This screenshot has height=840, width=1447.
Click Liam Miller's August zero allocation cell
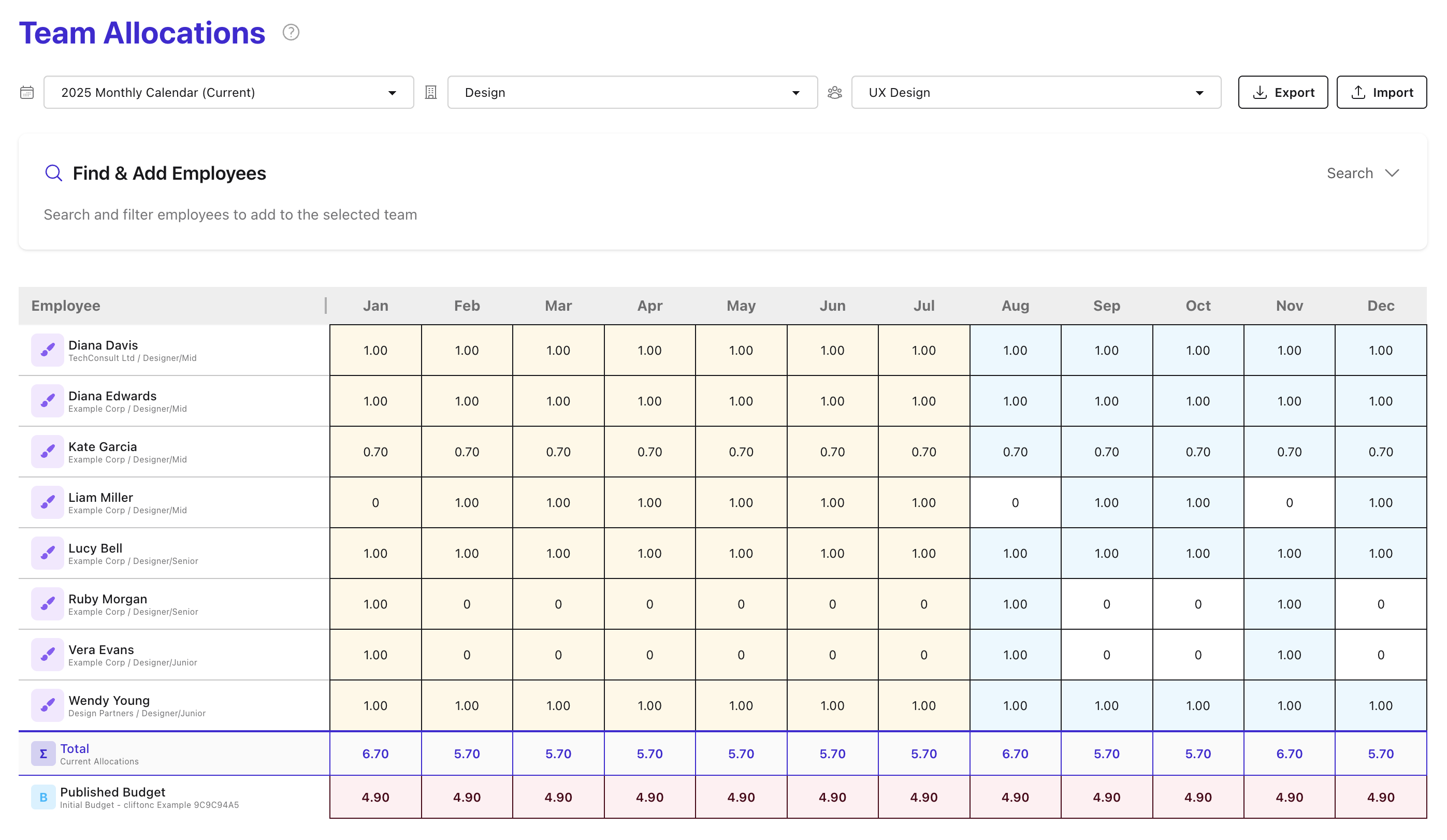coord(1015,502)
